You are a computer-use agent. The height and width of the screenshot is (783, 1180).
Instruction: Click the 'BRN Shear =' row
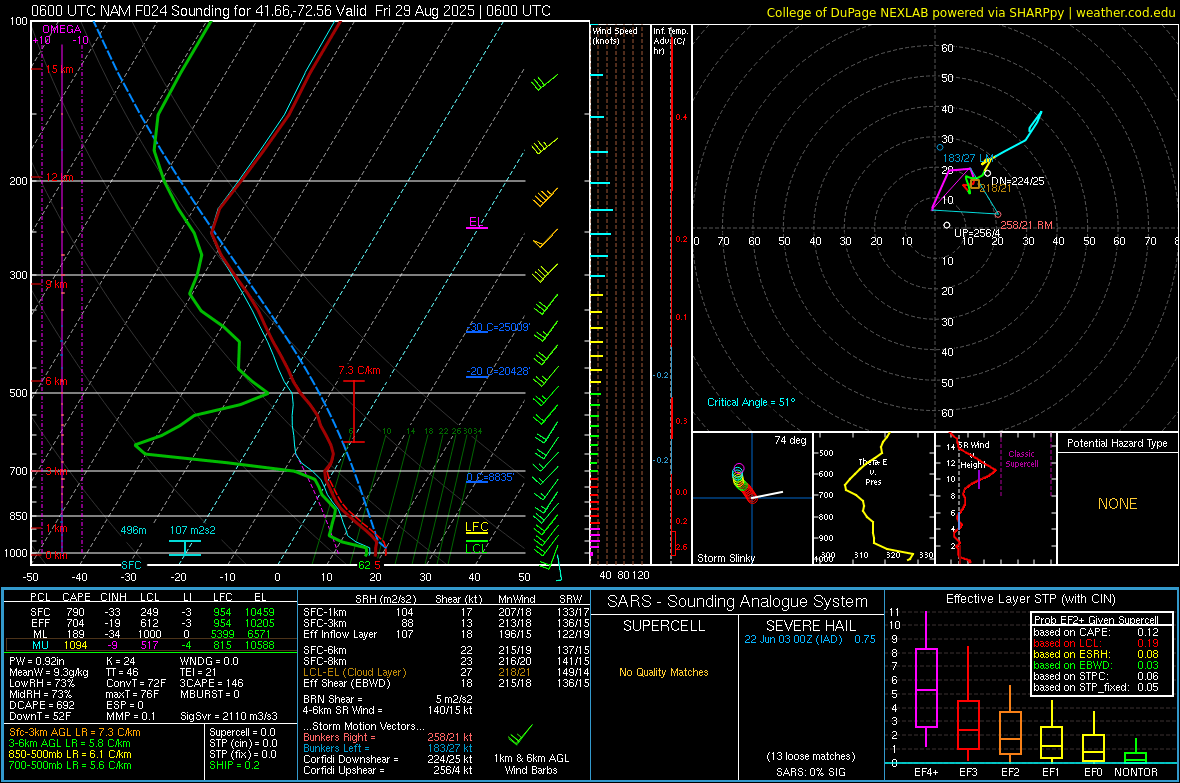(388, 699)
